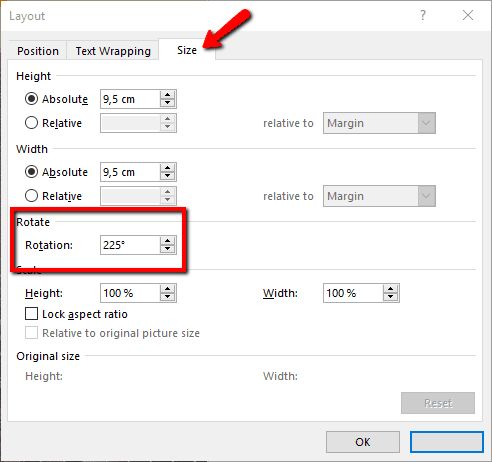Click the help question mark icon

pos(423,15)
